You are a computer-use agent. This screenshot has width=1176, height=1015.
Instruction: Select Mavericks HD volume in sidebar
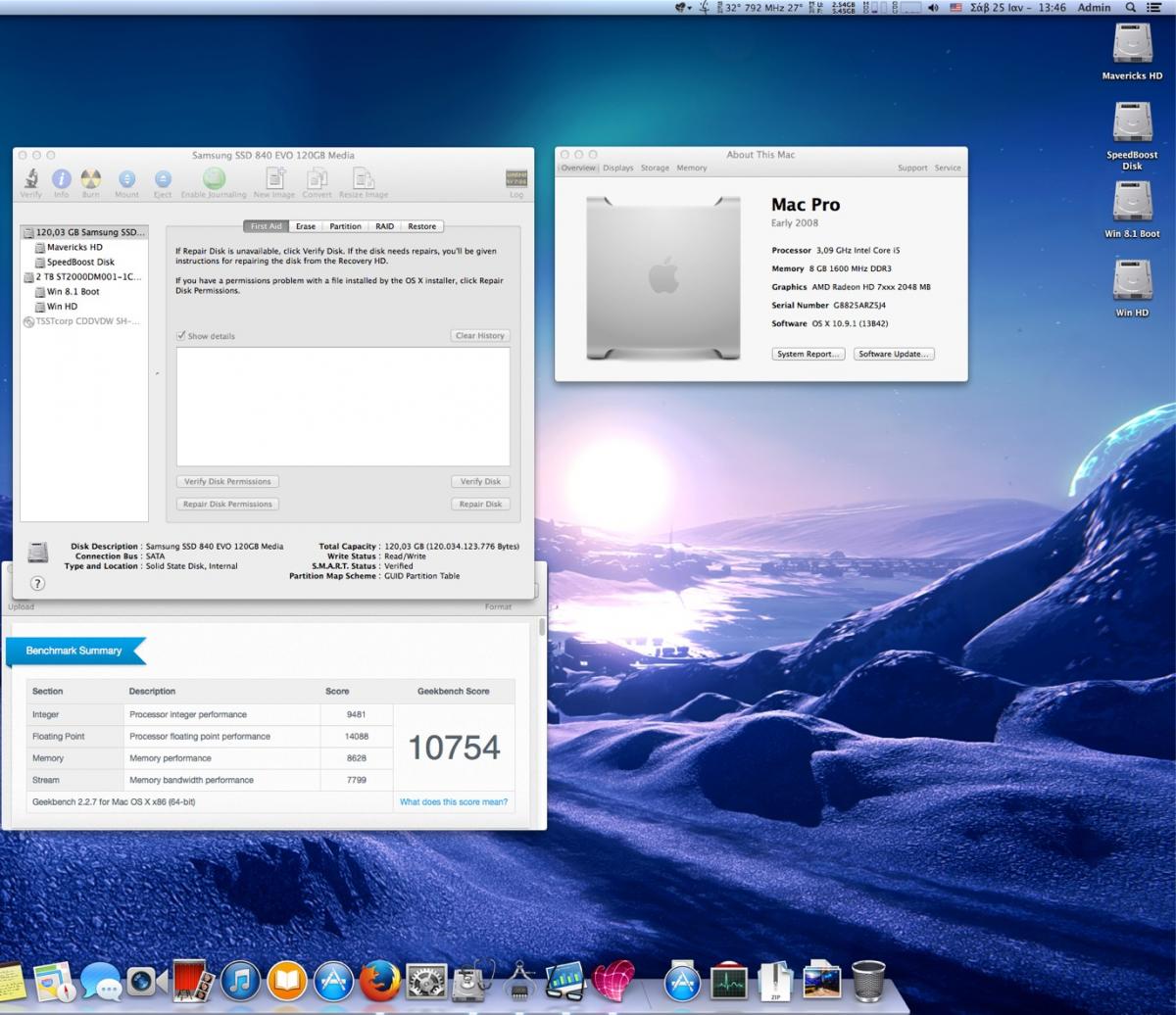84,247
